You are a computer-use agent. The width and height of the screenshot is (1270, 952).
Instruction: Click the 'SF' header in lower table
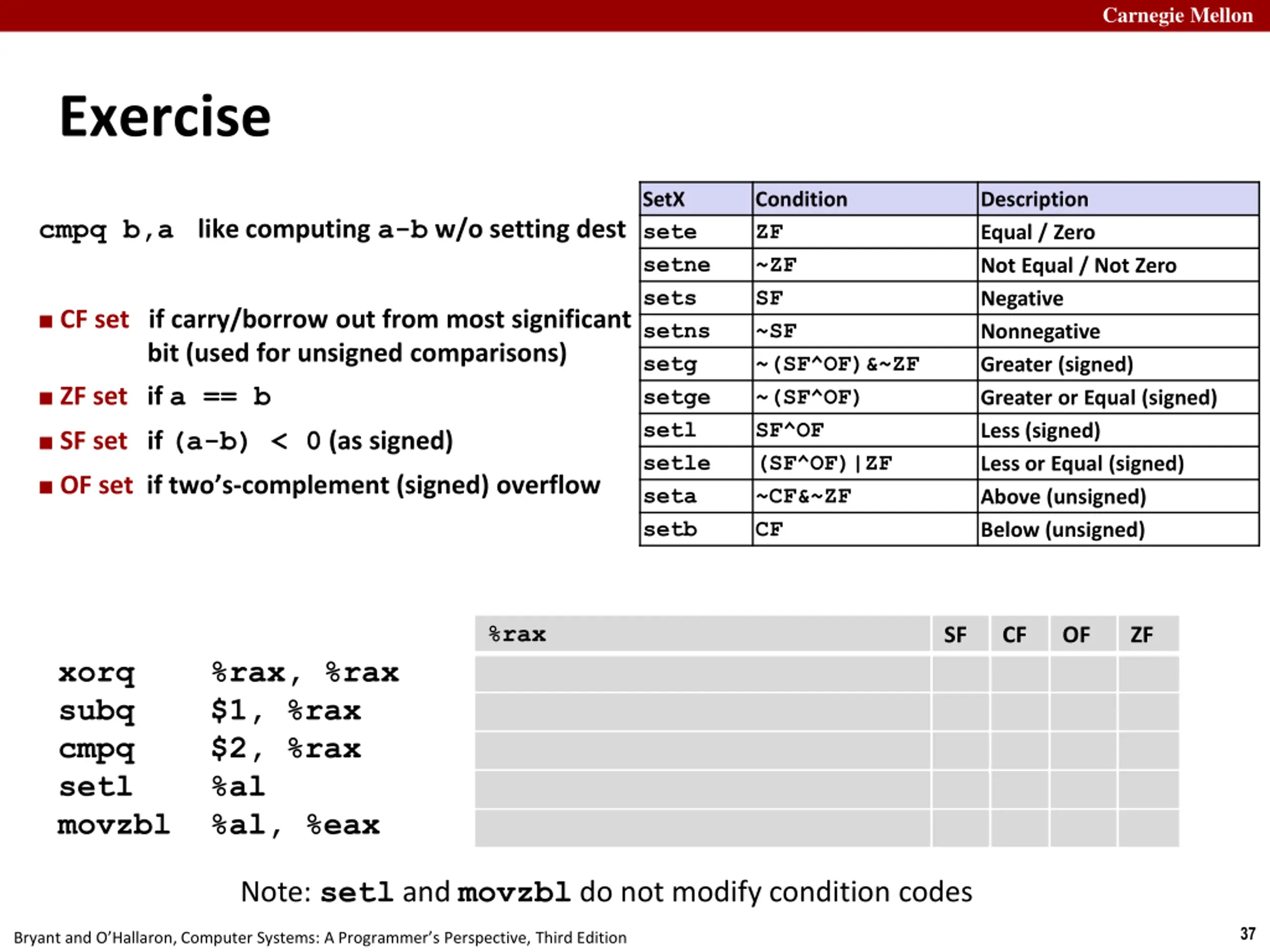pyautogui.click(x=960, y=634)
